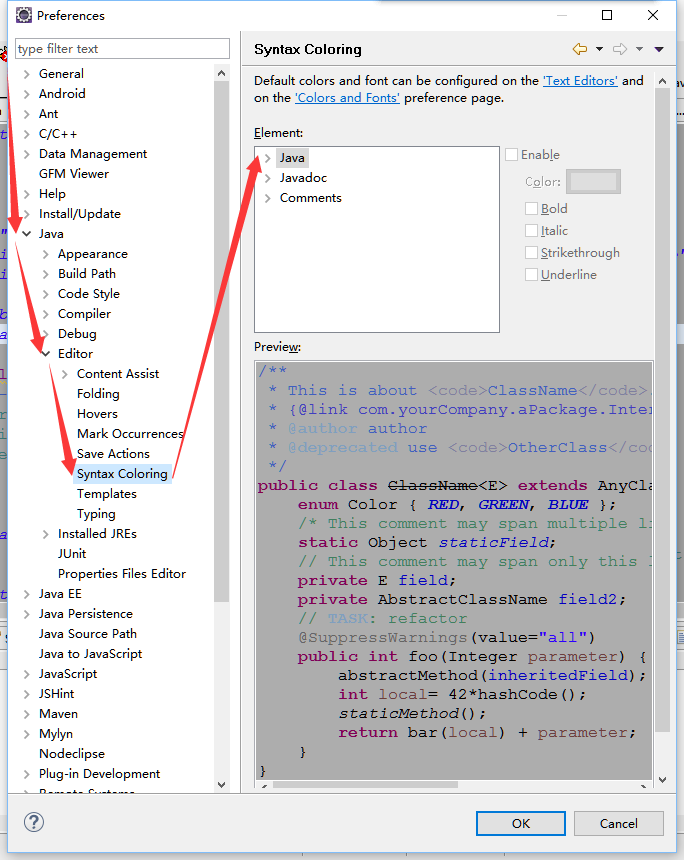Open the preferences page view menu
The height and width of the screenshot is (860, 684).
click(659, 49)
